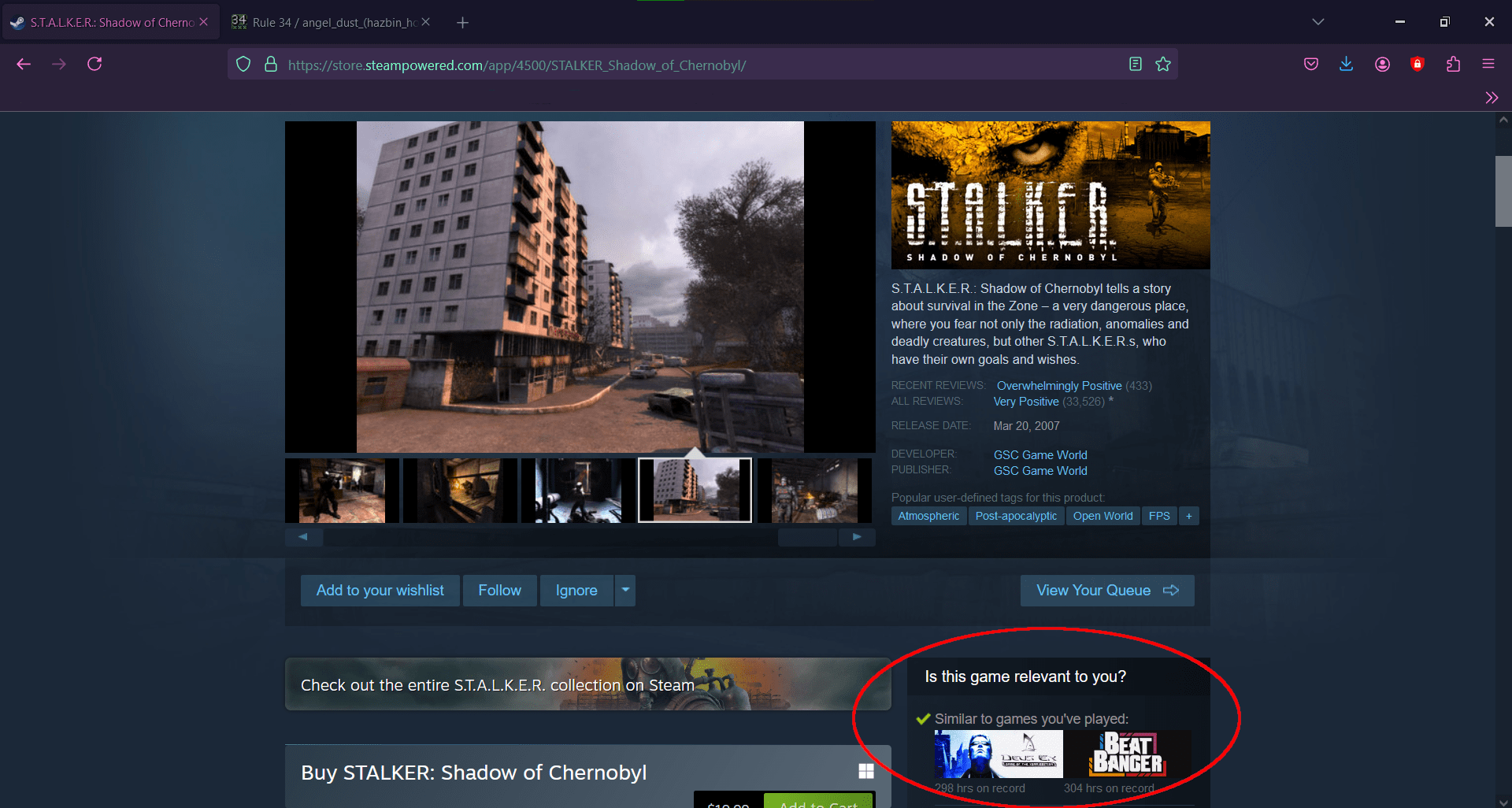Click the screenshot strip slider handle

(807, 536)
